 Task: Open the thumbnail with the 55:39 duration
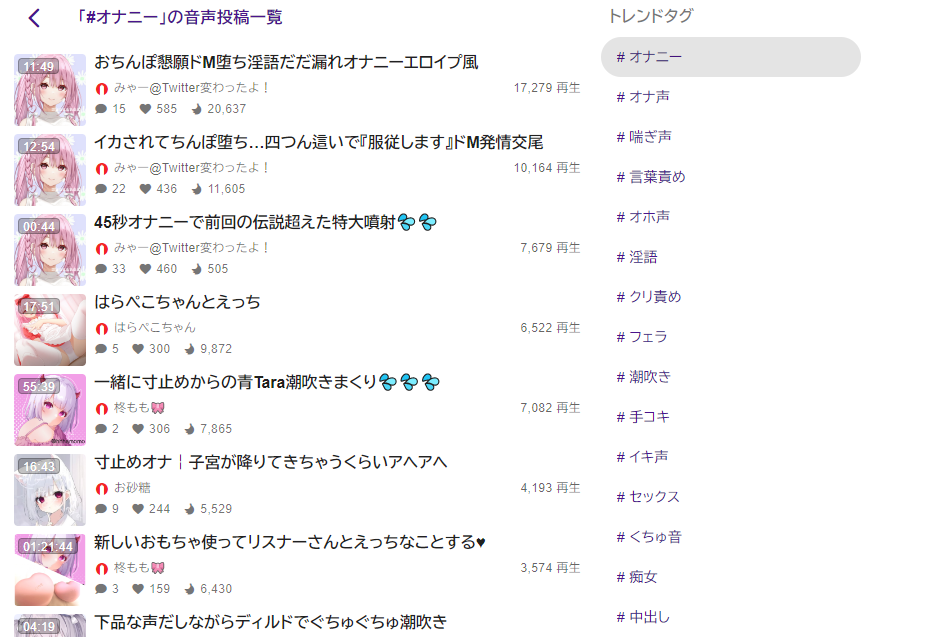[50, 410]
